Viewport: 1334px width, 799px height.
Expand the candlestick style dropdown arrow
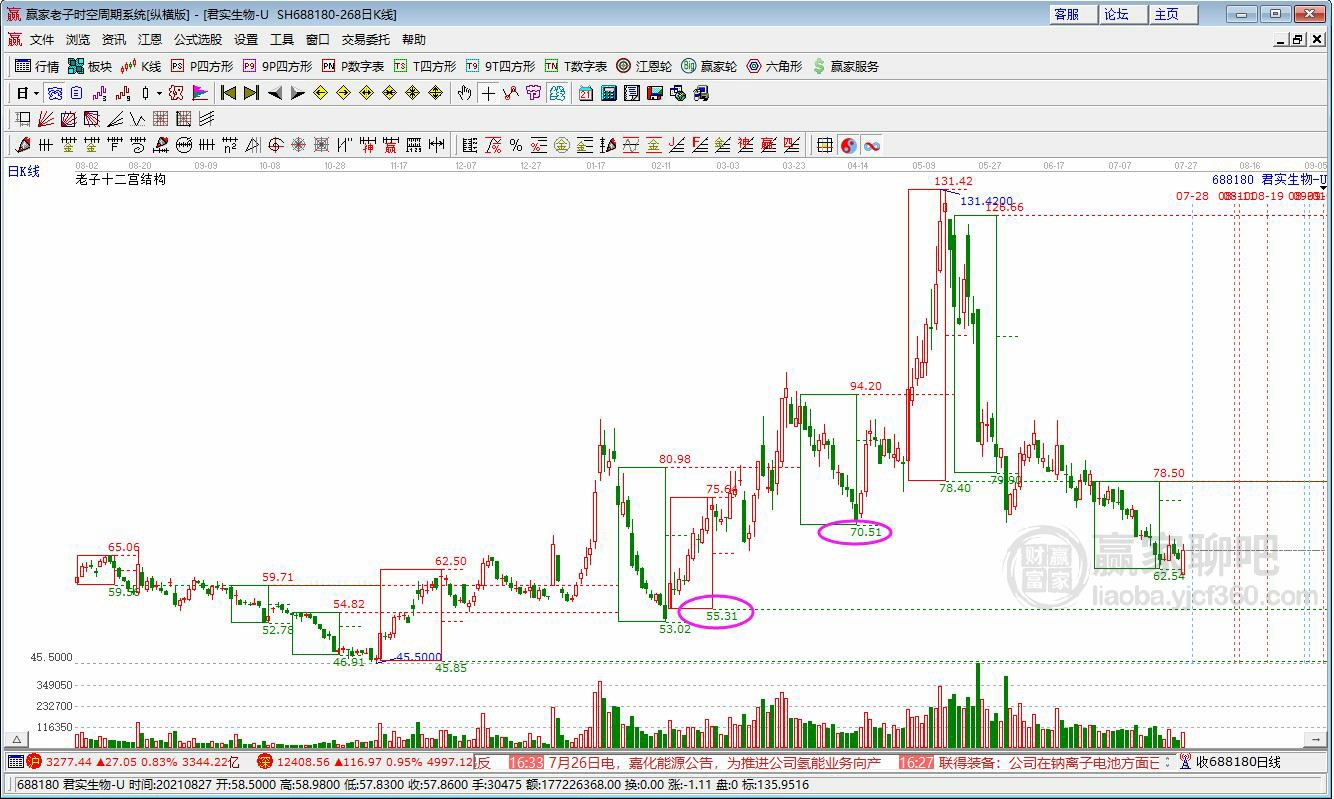tap(159, 93)
